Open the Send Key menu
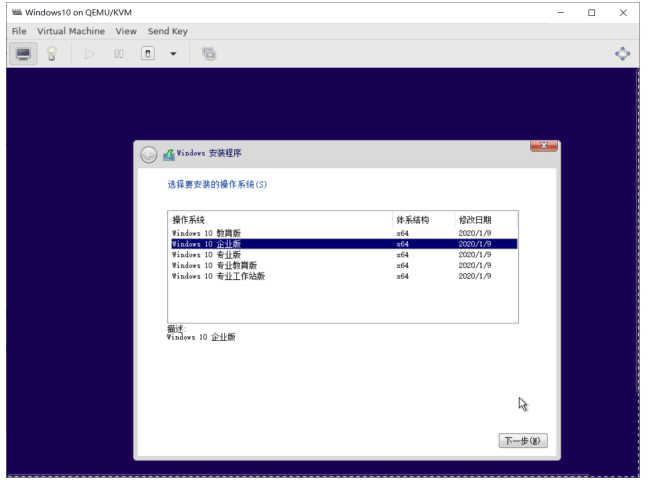Screen dimensions: 648x485 tap(168, 31)
